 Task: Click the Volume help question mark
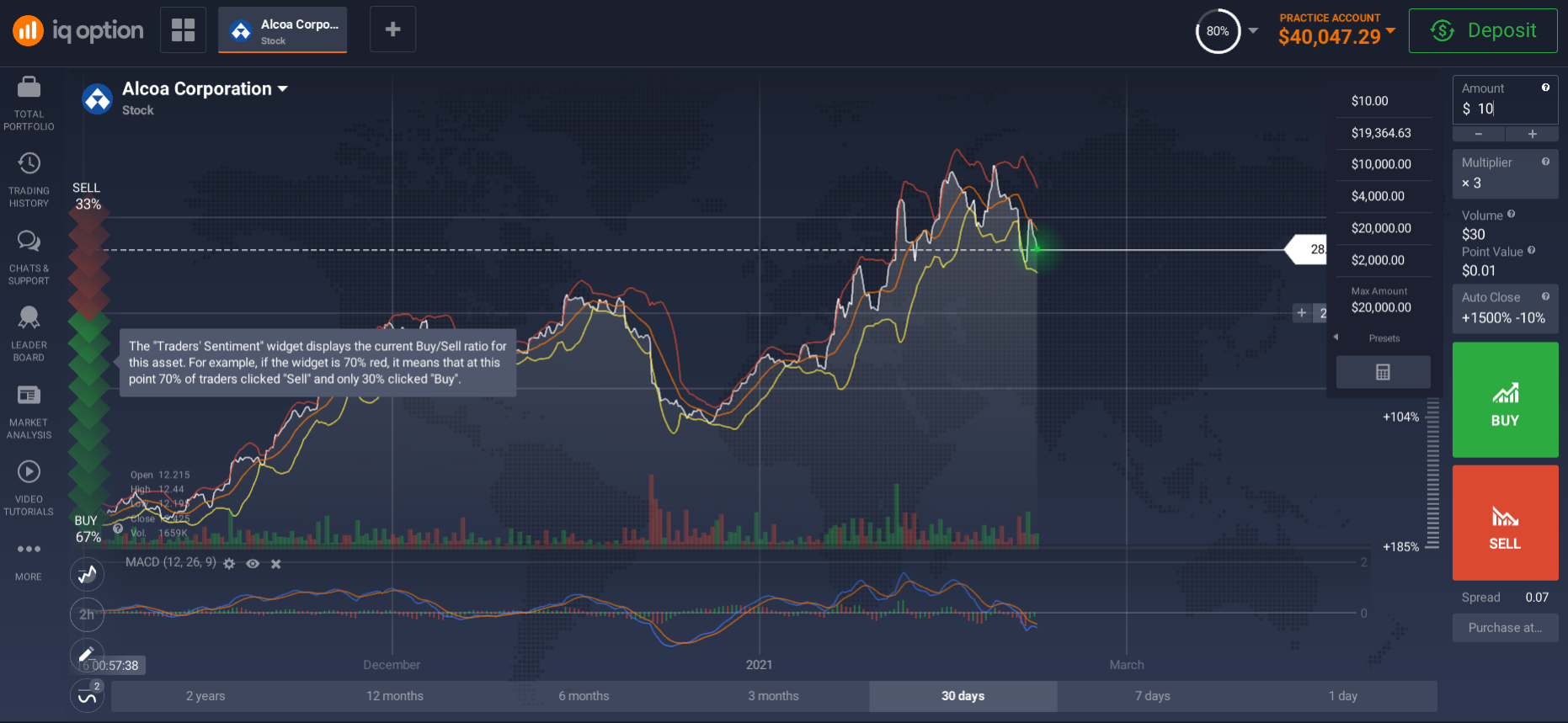[1511, 215]
